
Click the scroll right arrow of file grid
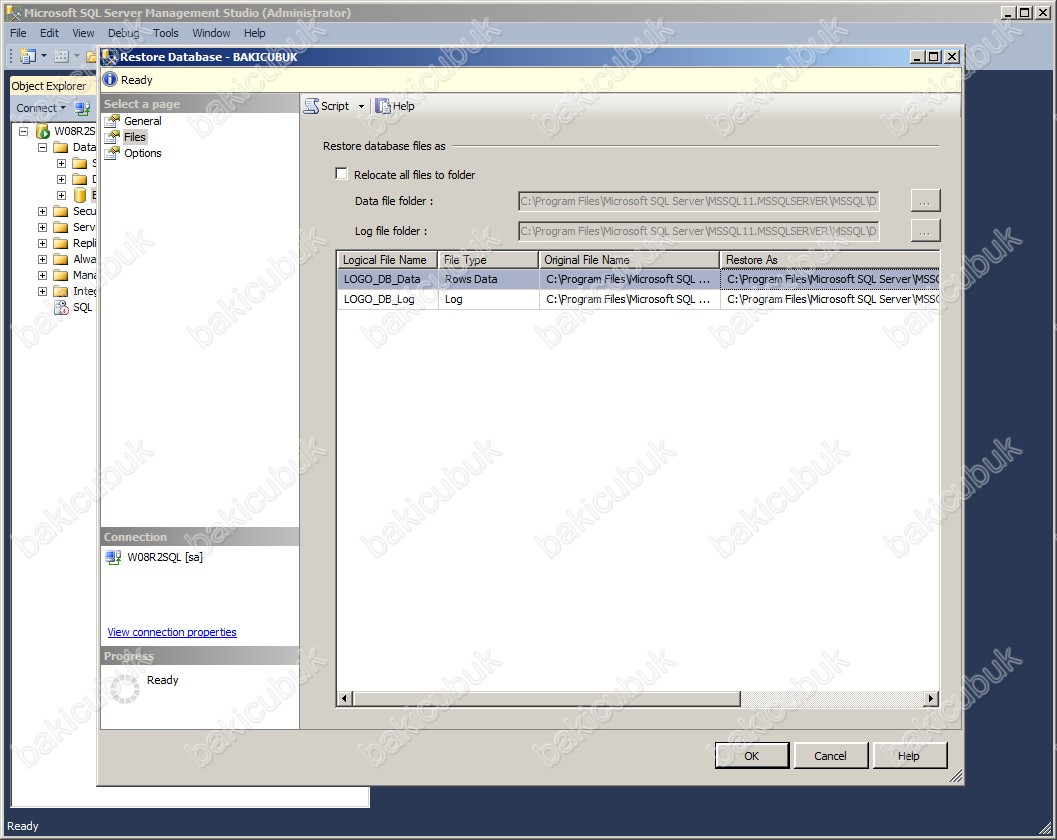point(932,698)
